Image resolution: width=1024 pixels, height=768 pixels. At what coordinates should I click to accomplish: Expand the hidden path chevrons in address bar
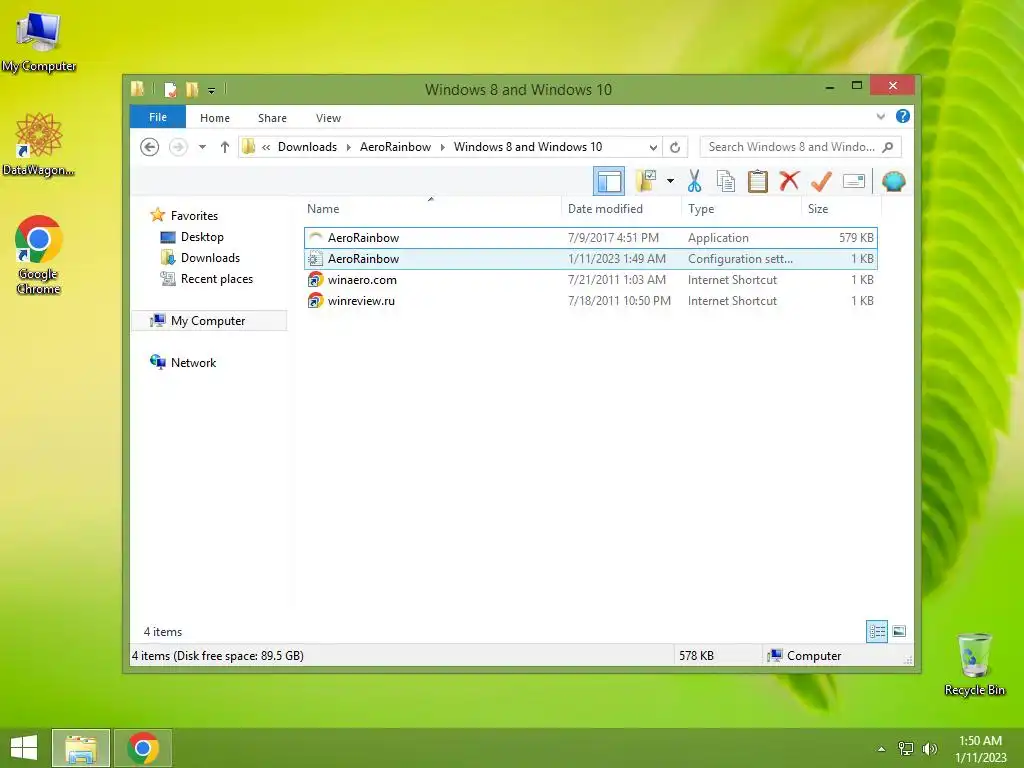pyautogui.click(x=266, y=148)
